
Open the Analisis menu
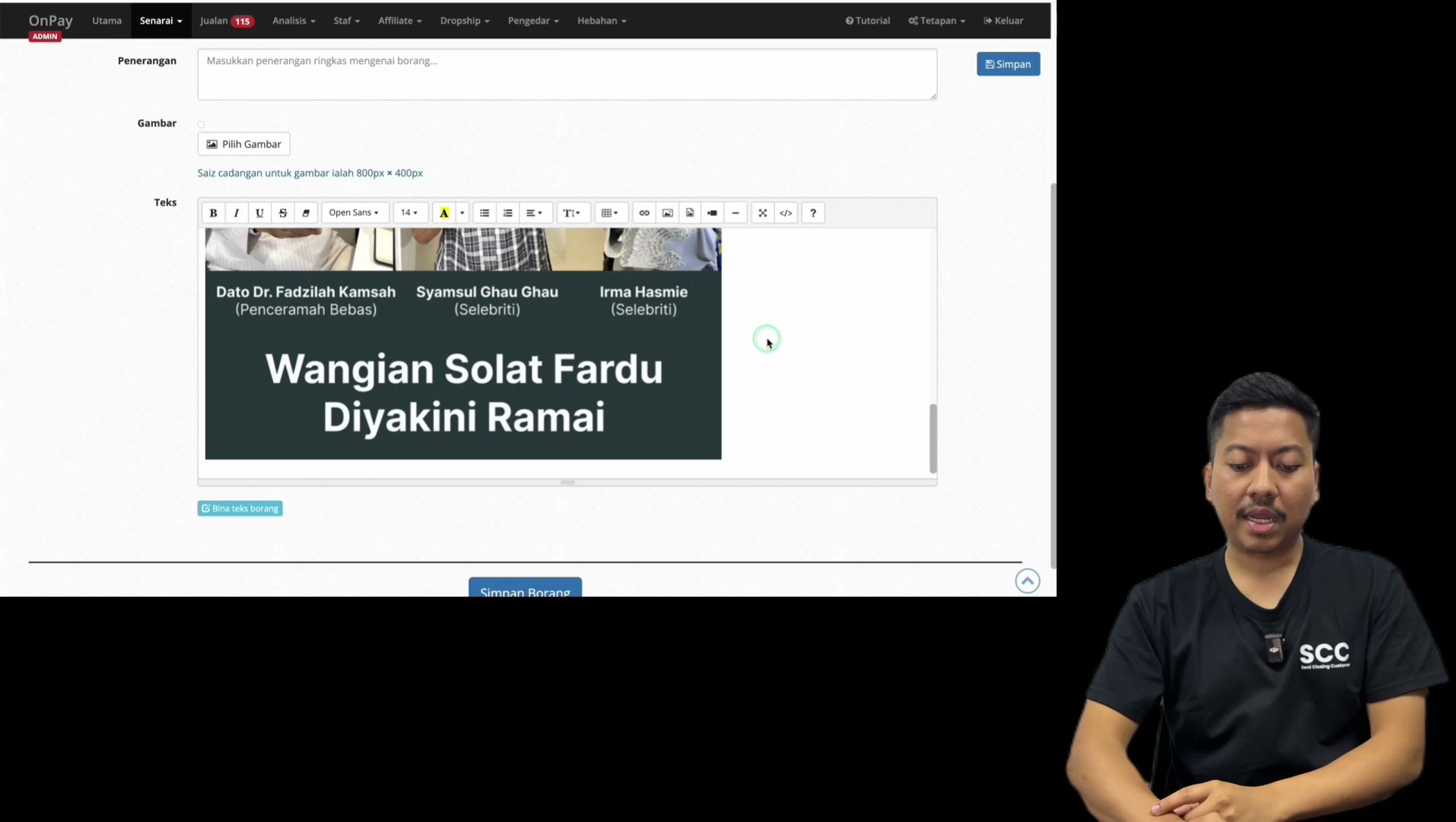294,21
